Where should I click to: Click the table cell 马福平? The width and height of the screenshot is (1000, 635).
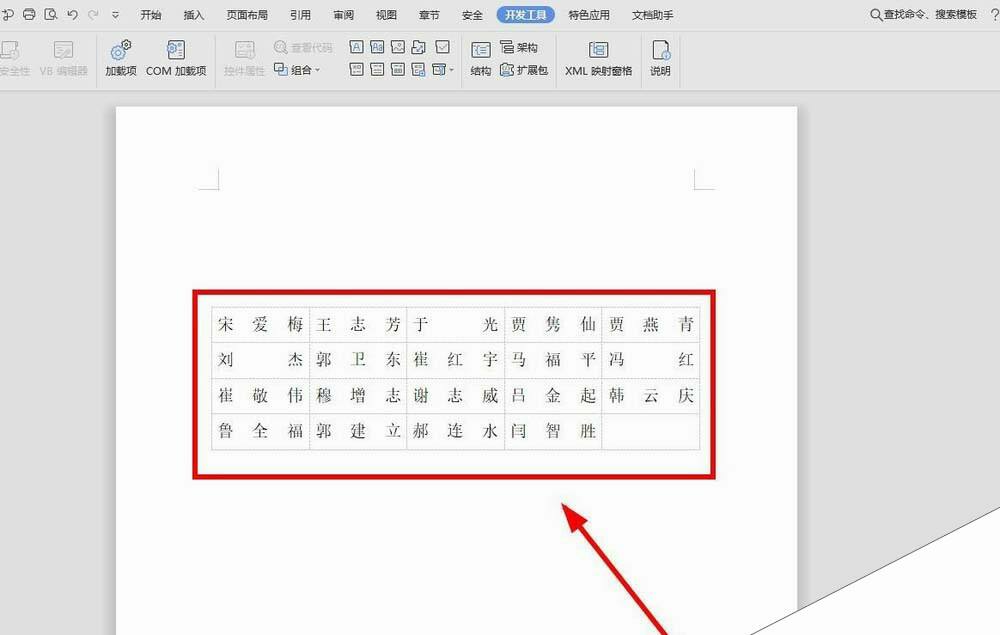pyautogui.click(x=553, y=360)
